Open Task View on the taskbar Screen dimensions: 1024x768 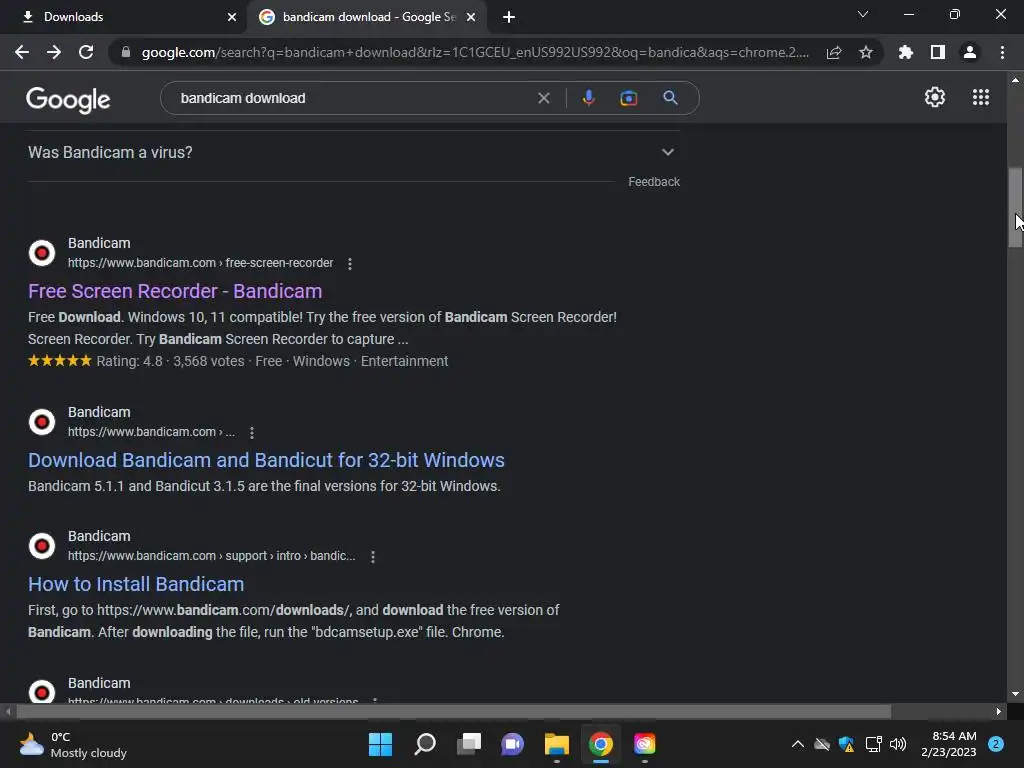[x=469, y=744]
